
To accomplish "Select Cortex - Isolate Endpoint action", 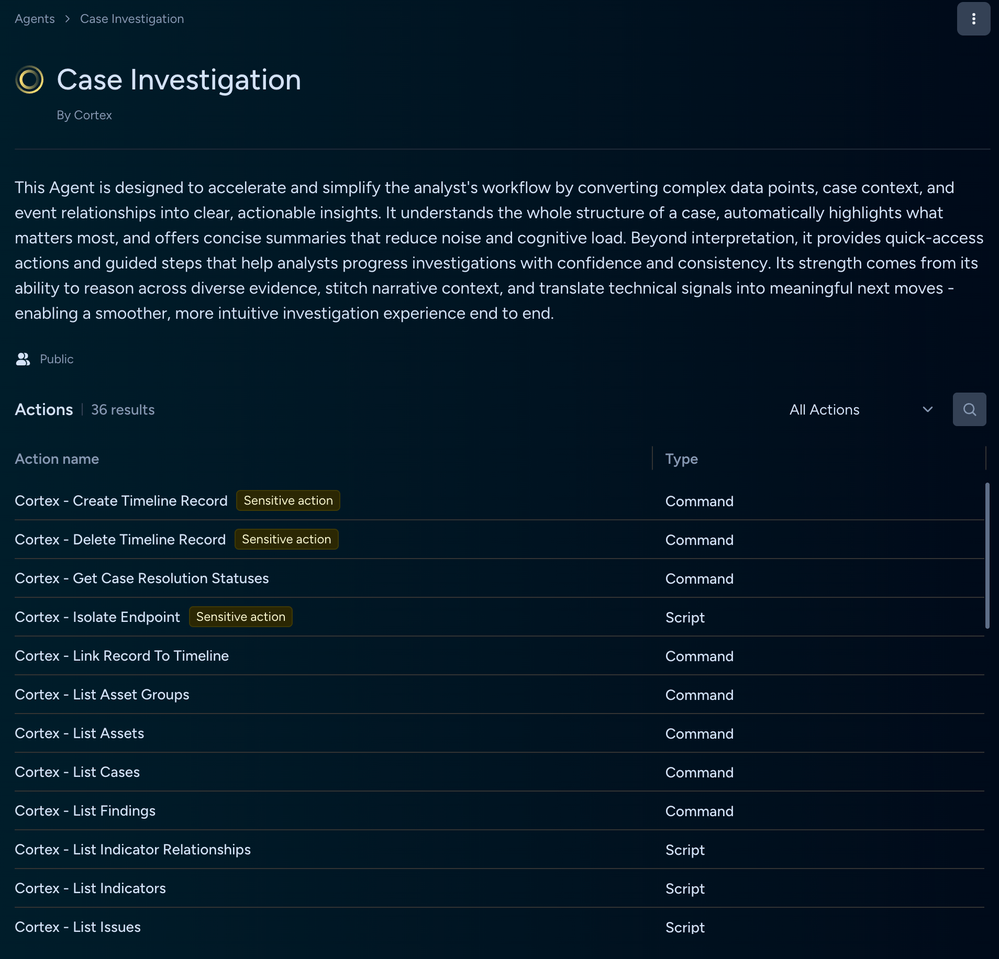I will (500, 617).
